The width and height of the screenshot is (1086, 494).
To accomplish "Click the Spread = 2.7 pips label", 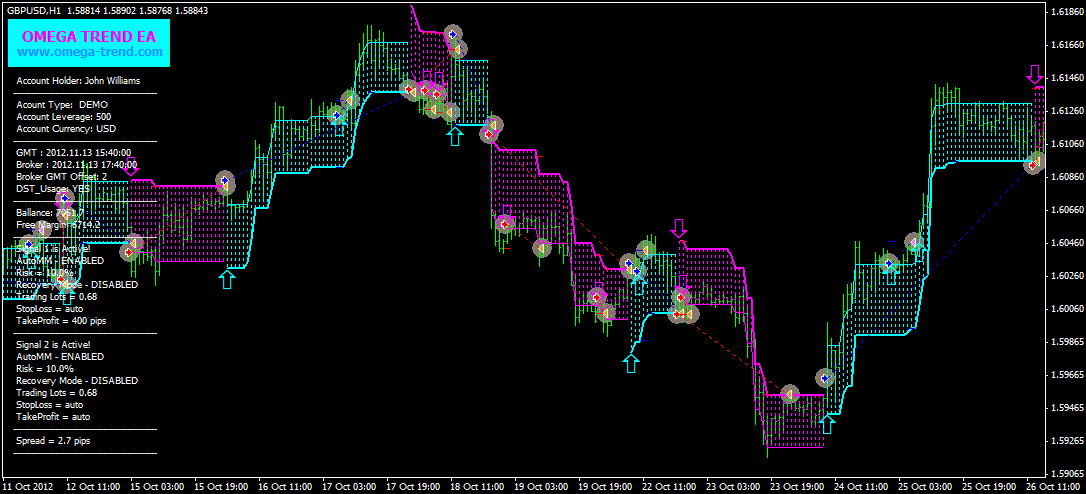I will coord(53,440).
